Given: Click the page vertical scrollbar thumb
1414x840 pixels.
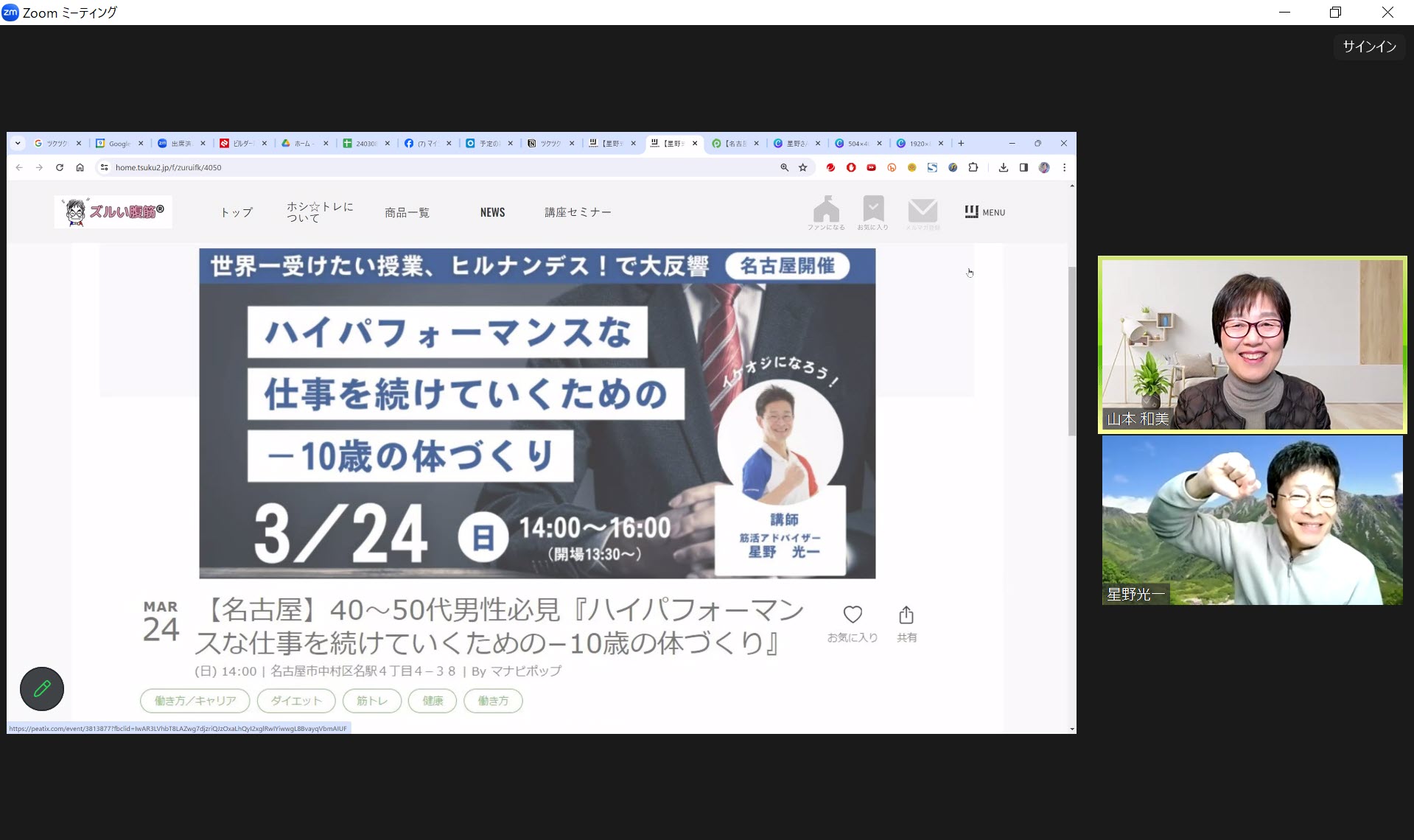Looking at the screenshot, I should point(1071,350).
